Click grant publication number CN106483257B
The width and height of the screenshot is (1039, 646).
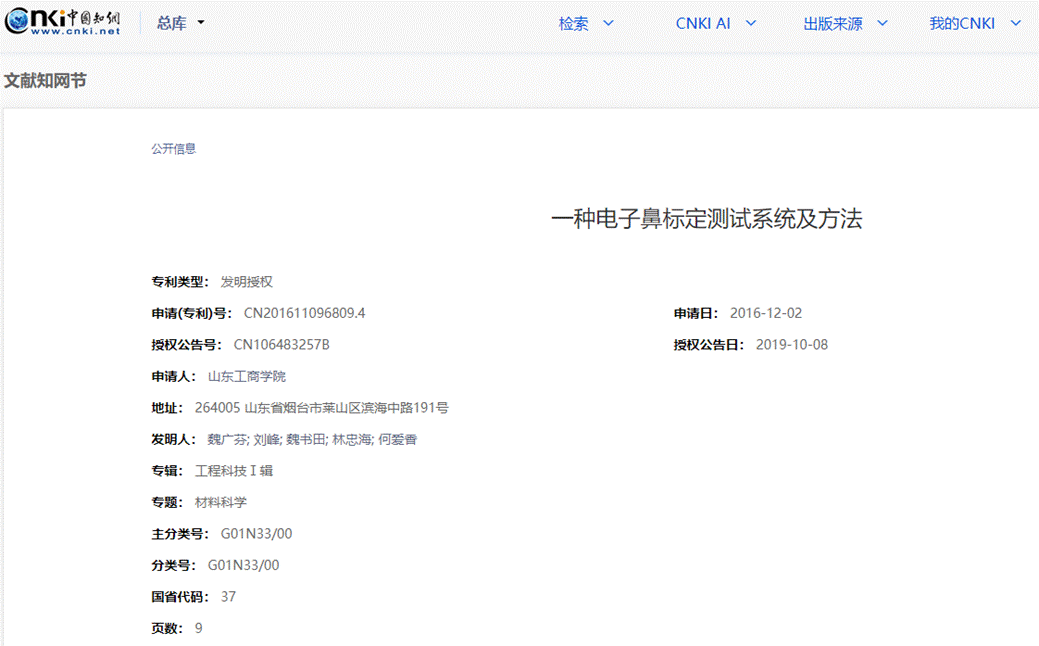282,345
